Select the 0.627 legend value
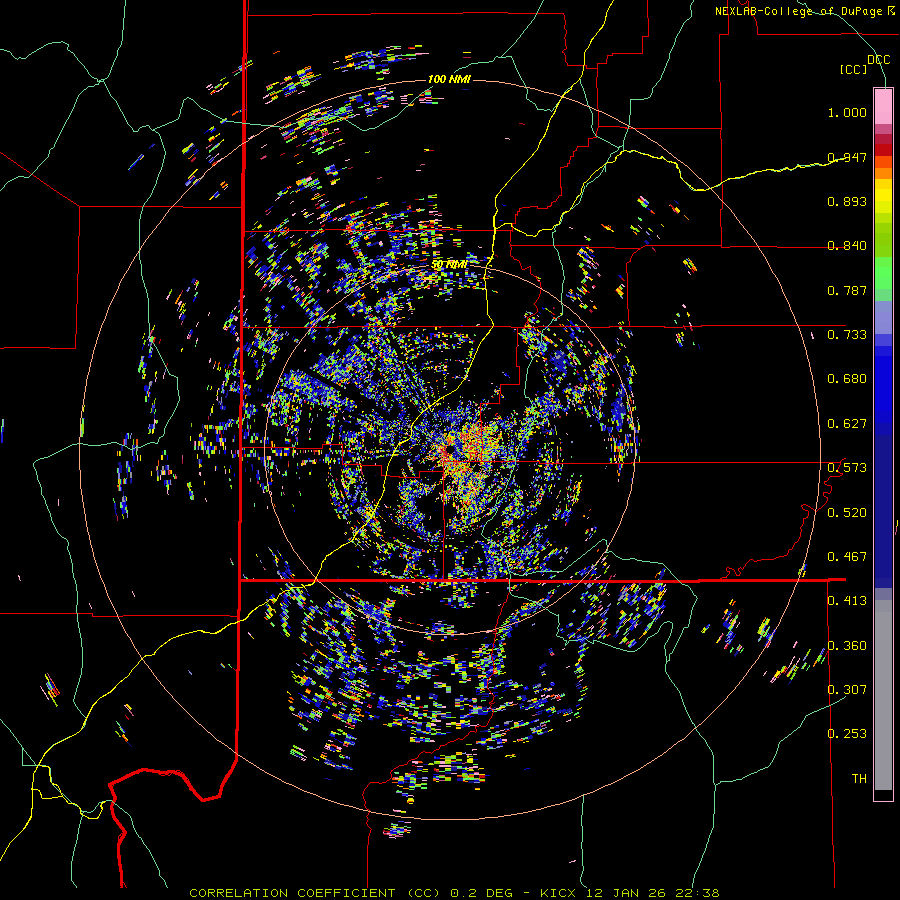The height and width of the screenshot is (900, 900). coord(847,424)
